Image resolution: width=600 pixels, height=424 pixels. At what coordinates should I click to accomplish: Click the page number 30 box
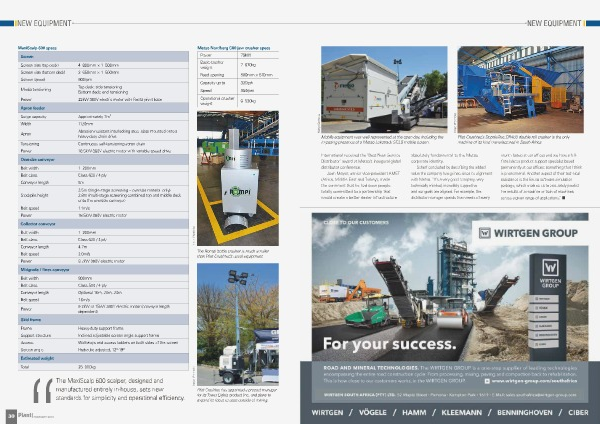tap(11, 416)
